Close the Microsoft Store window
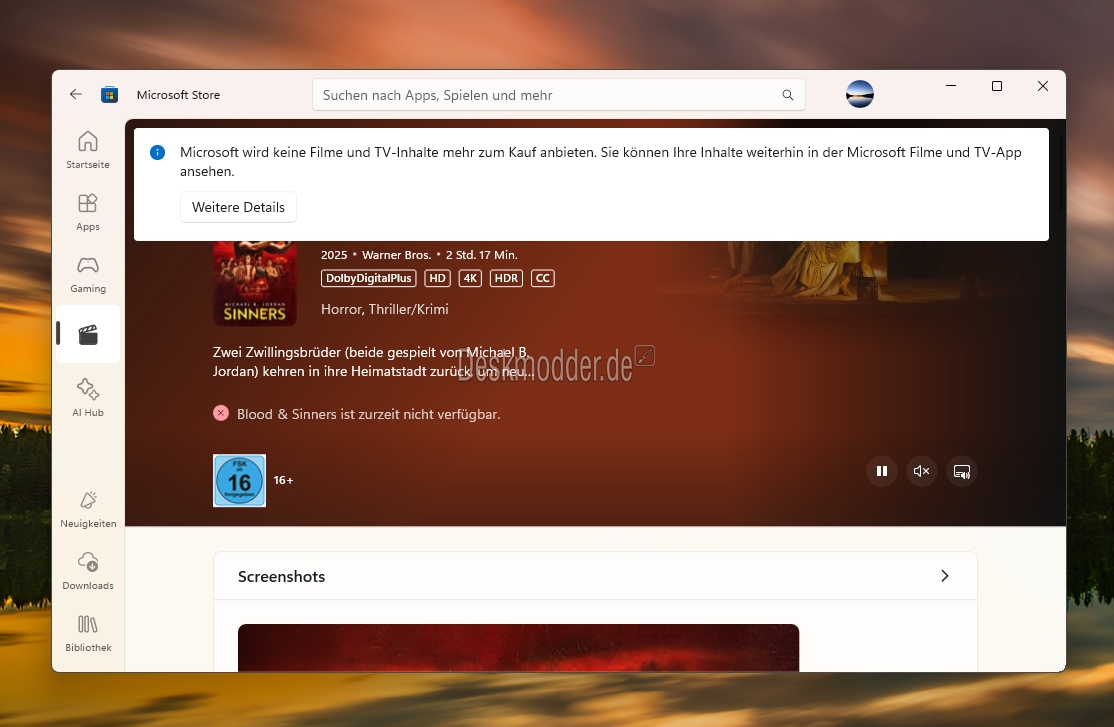Image resolution: width=1114 pixels, height=727 pixels. [1043, 86]
